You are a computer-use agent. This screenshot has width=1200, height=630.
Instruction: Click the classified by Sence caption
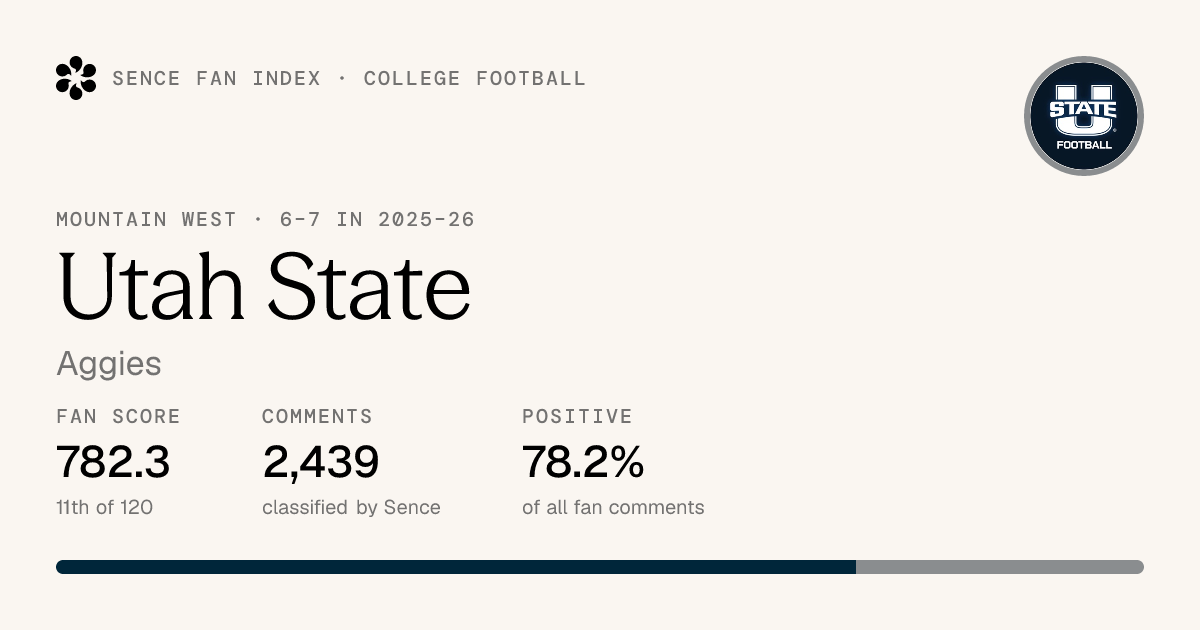click(351, 507)
